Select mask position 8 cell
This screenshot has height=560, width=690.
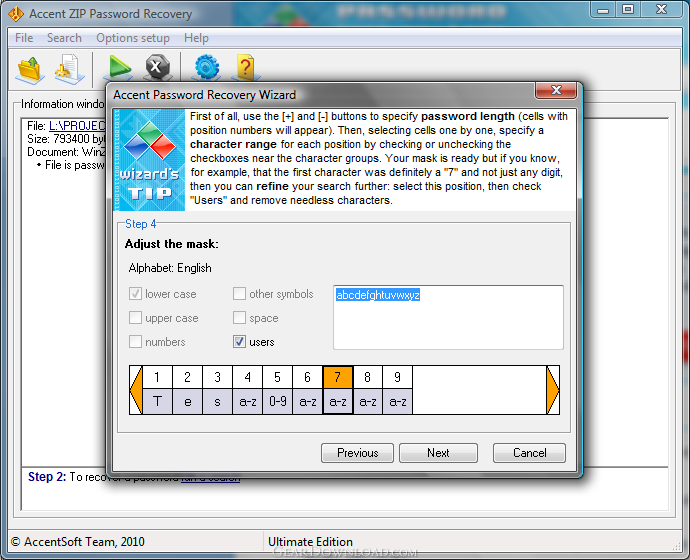[x=367, y=377]
